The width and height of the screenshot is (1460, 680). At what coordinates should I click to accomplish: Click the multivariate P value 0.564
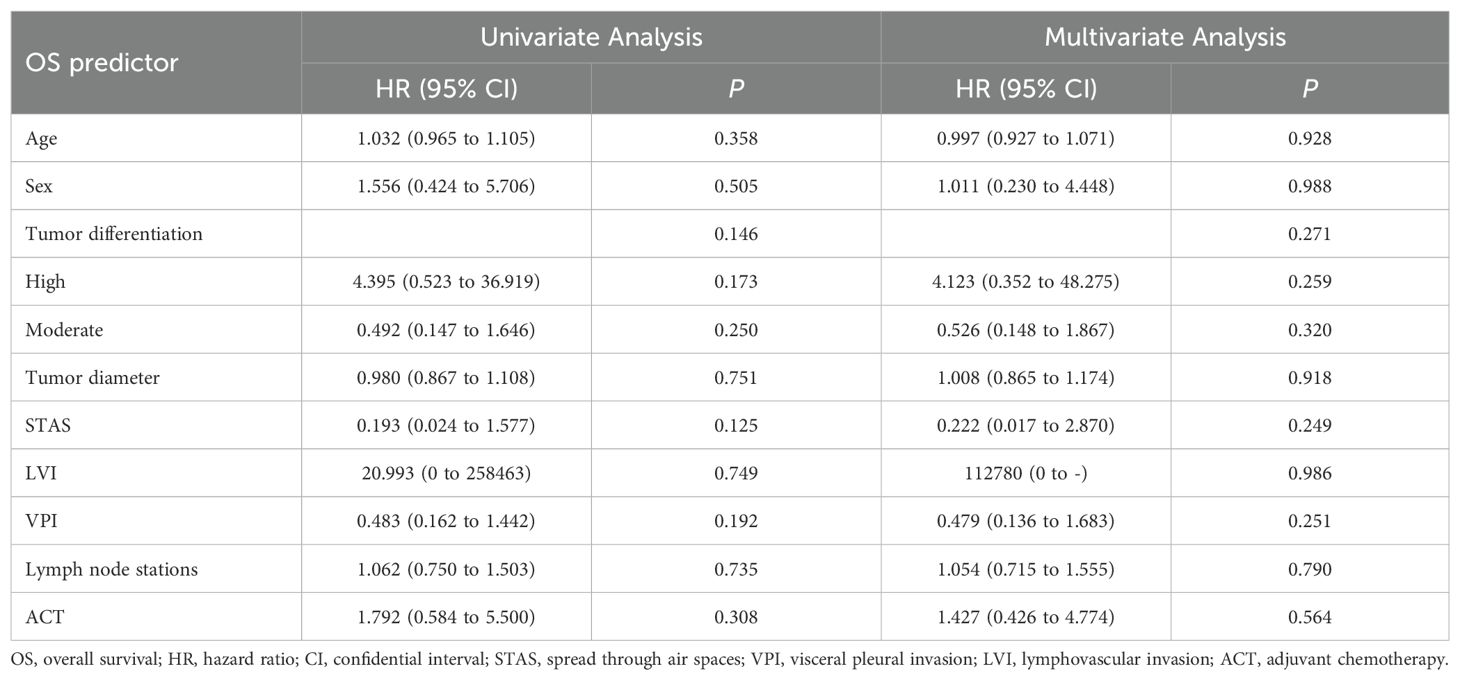tap(1309, 618)
